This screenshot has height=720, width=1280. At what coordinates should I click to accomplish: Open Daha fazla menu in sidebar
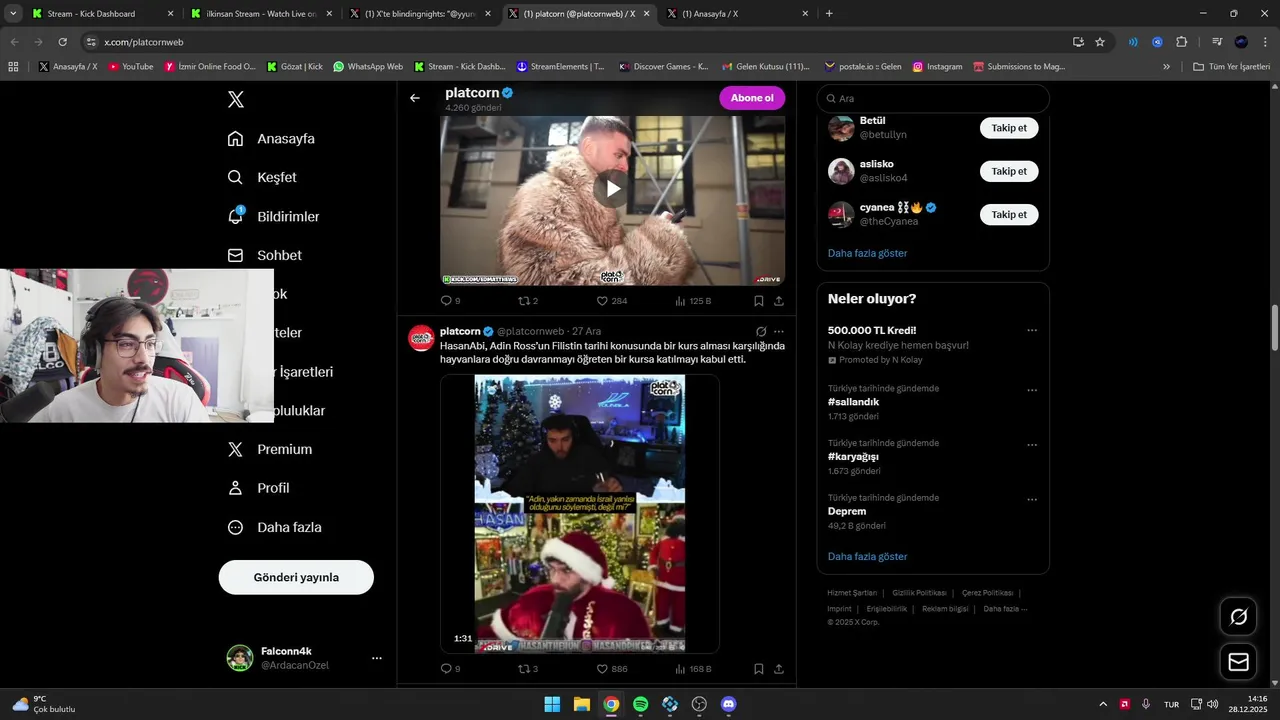[275, 527]
